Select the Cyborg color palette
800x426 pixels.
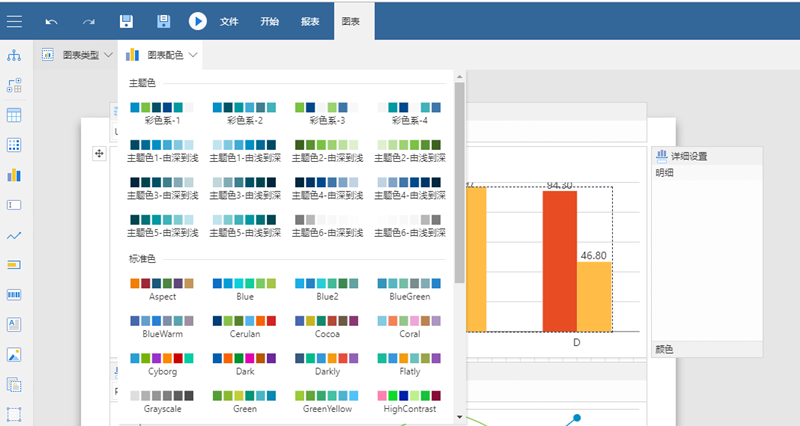[162, 363]
